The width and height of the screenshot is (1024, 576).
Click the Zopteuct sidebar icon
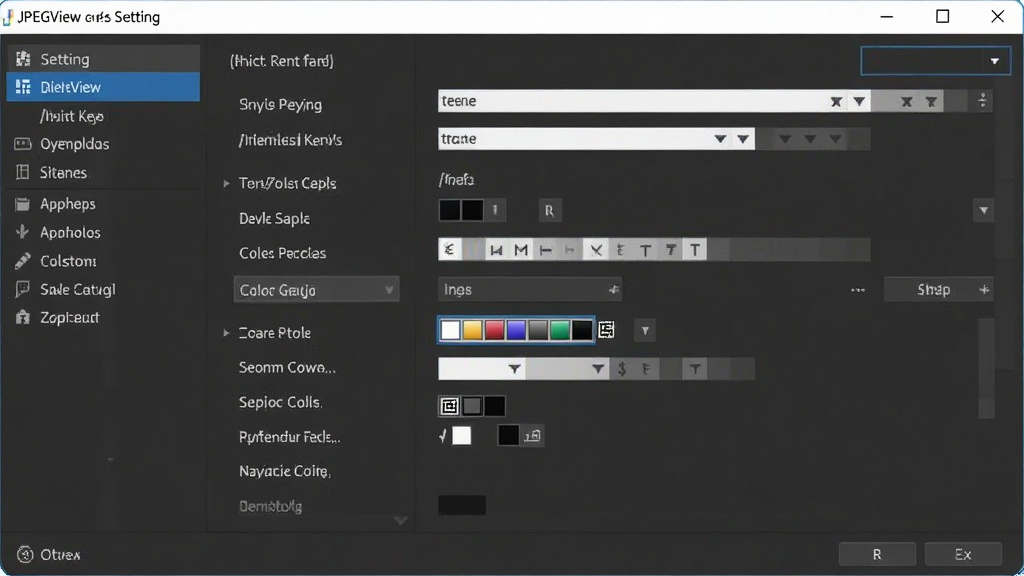tap(23, 317)
